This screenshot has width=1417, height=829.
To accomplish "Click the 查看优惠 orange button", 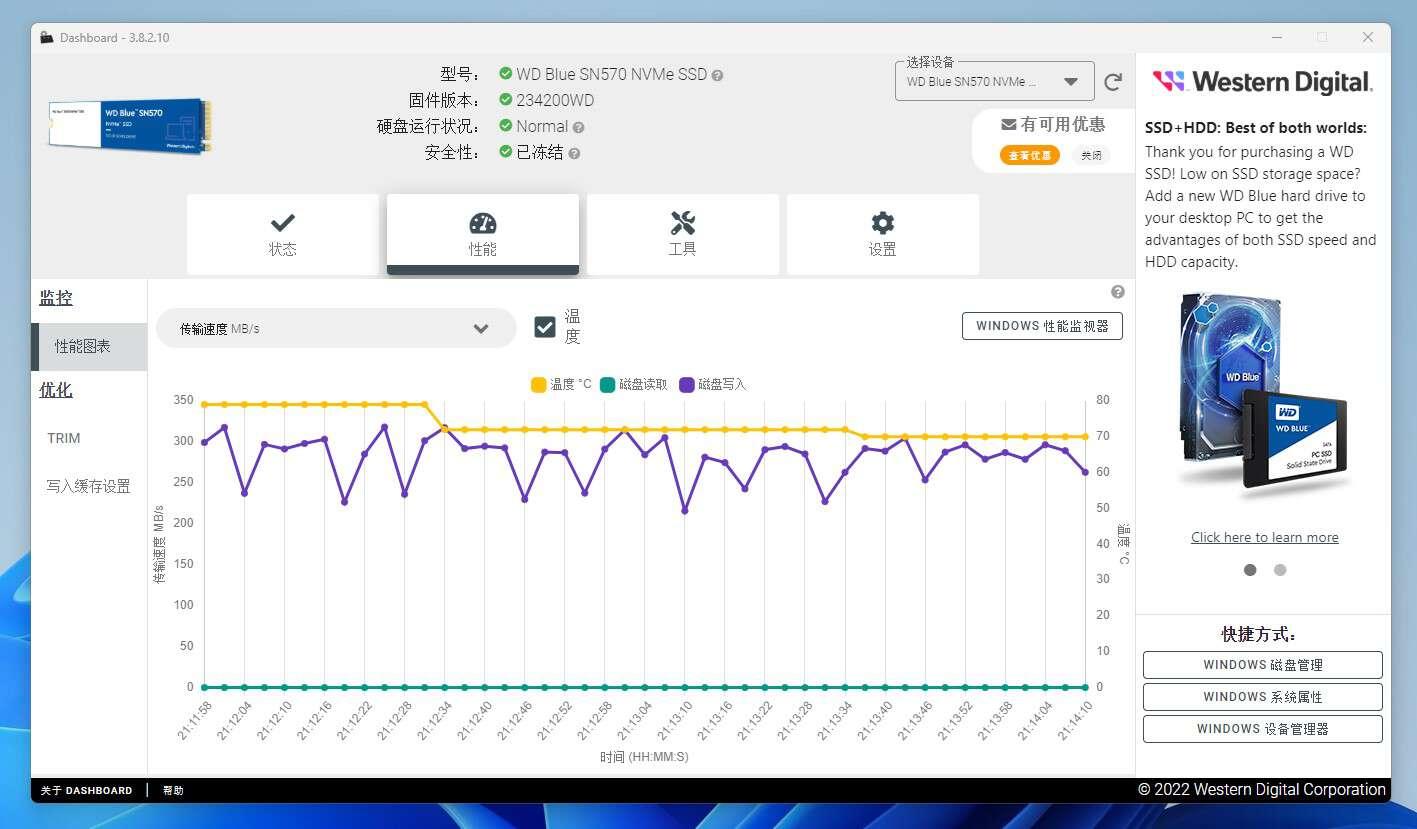I will tap(1029, 155).
